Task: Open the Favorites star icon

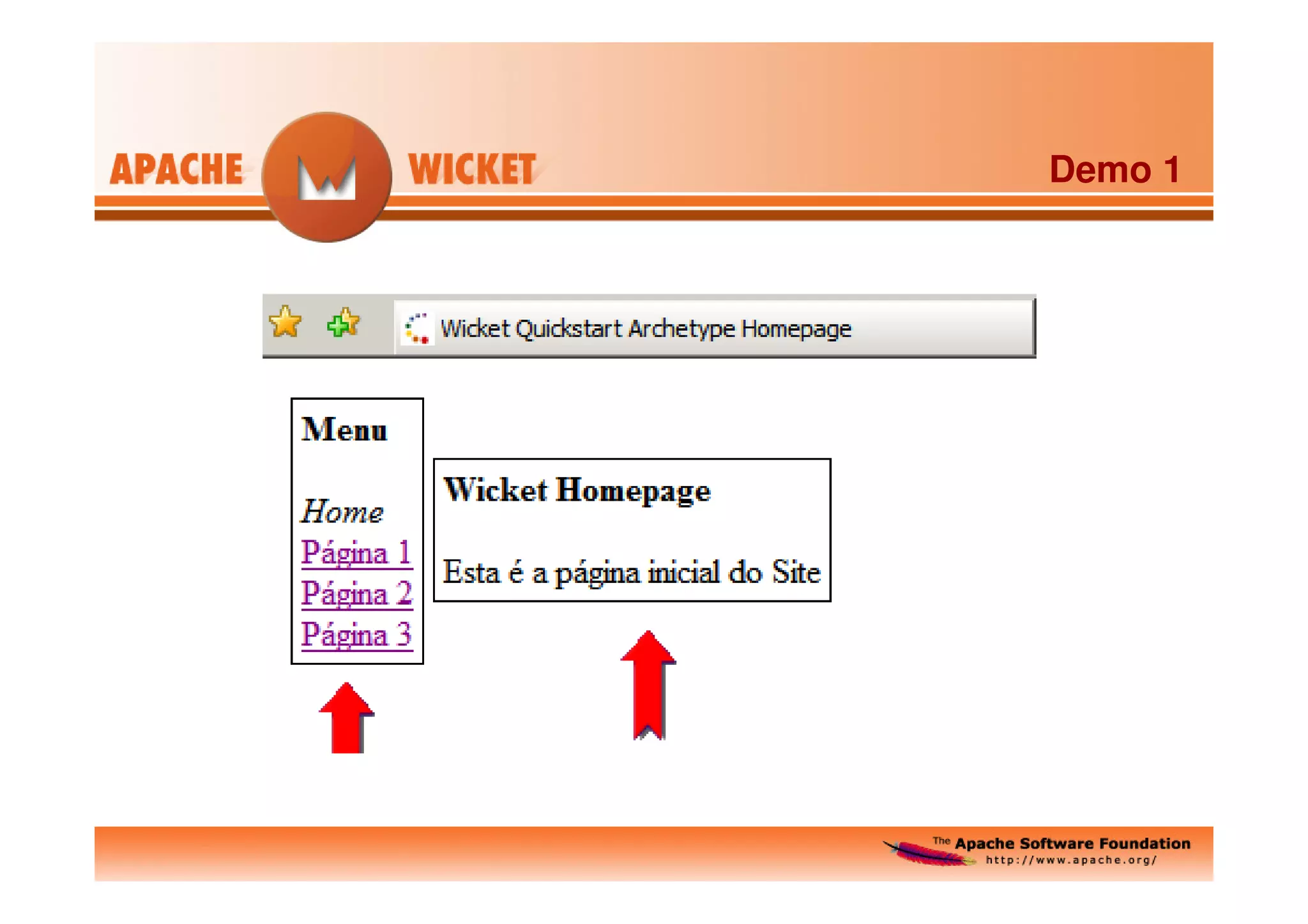Action: 285,322
